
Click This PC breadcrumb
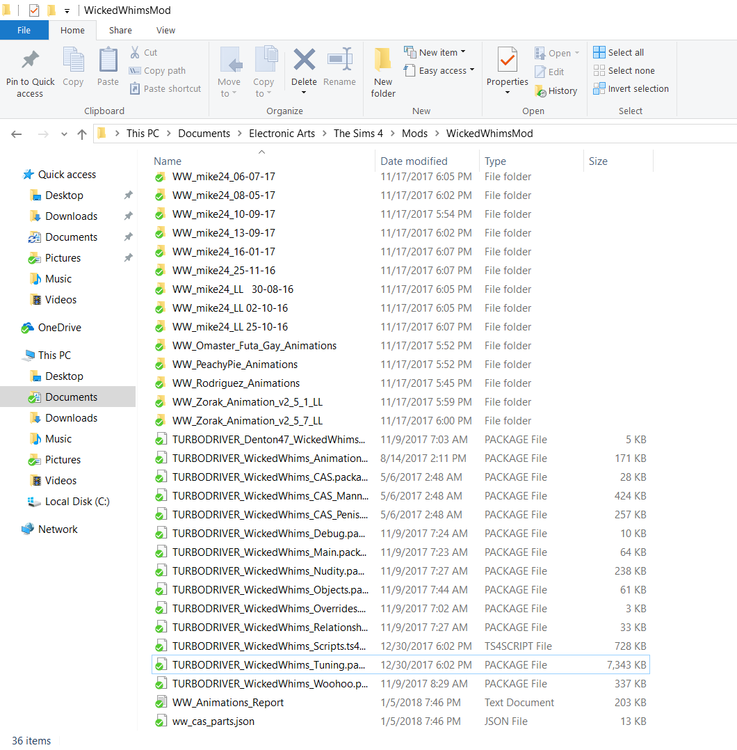coord(143,133)
